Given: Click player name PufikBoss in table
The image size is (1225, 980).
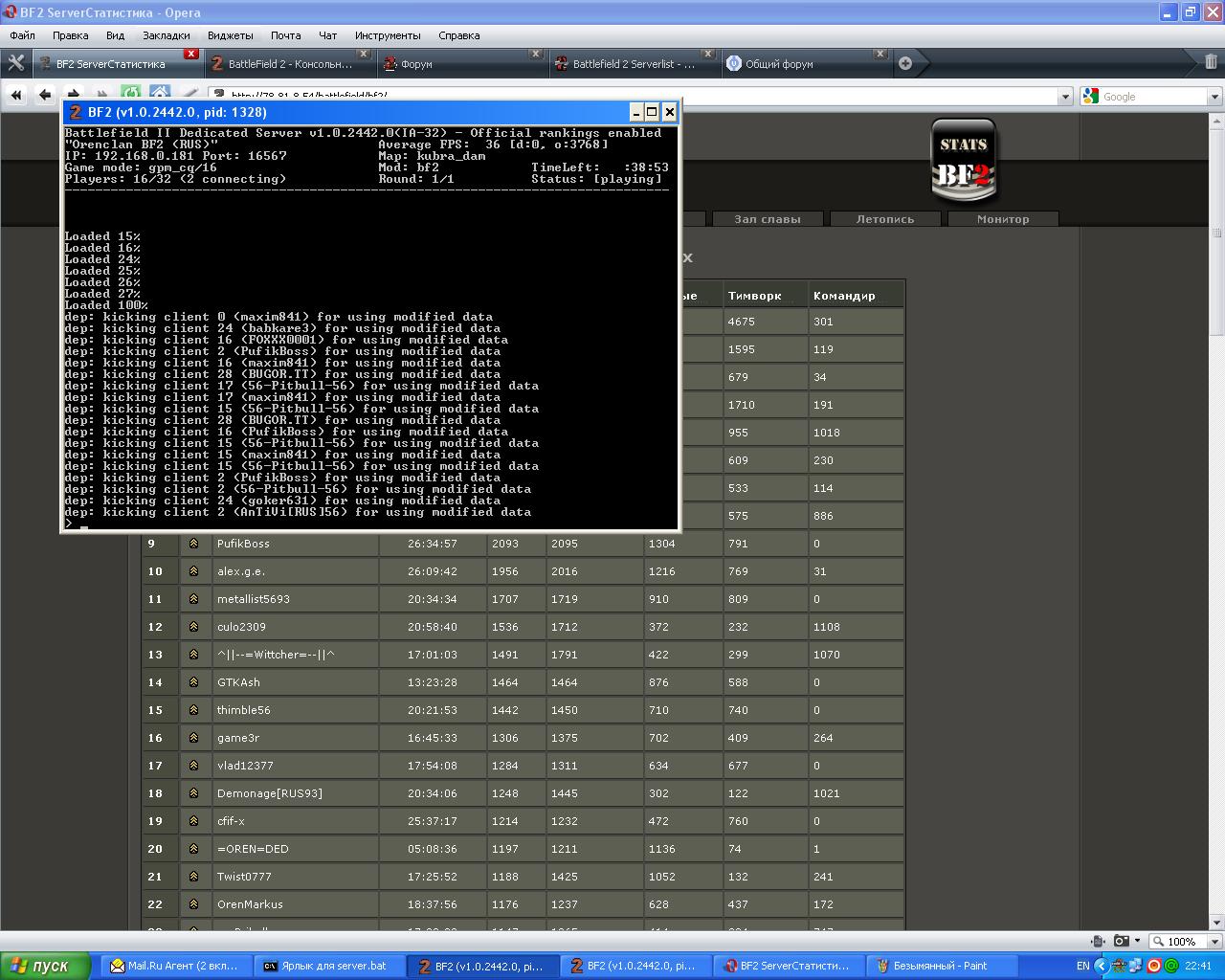Looking at the screenshot, I should [x=243, y=544].
